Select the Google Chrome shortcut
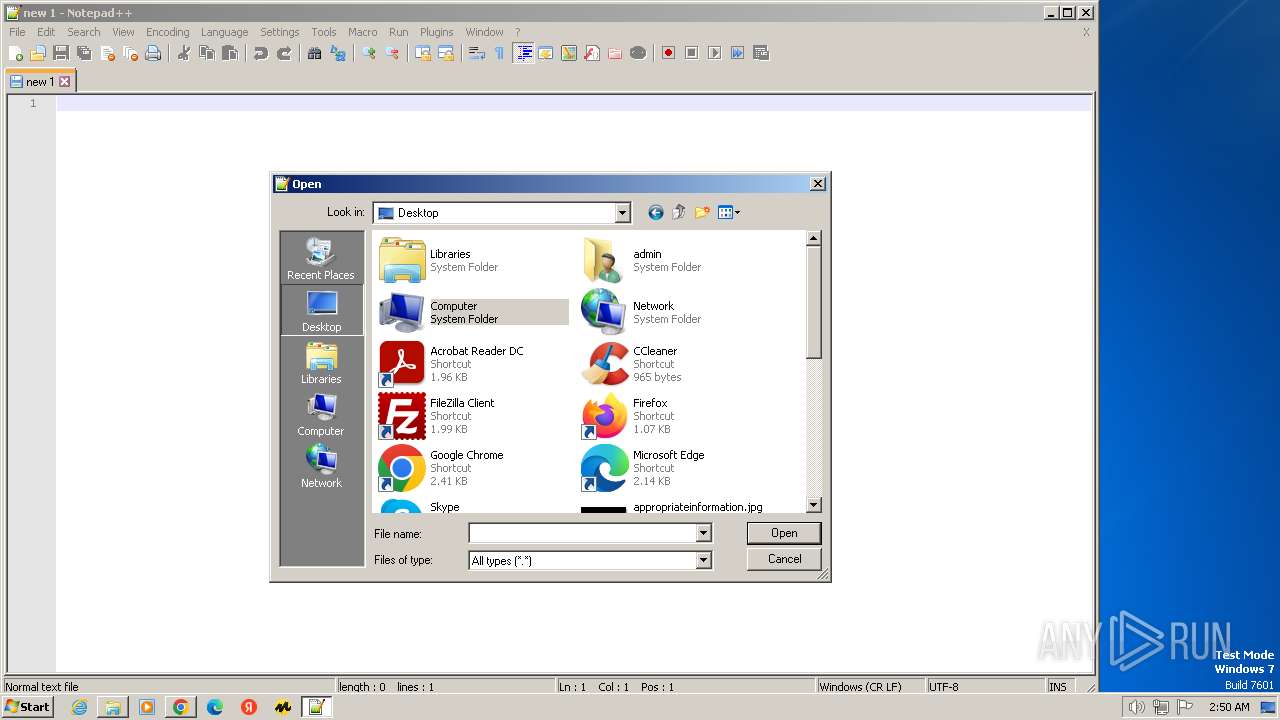 (472, 468)
